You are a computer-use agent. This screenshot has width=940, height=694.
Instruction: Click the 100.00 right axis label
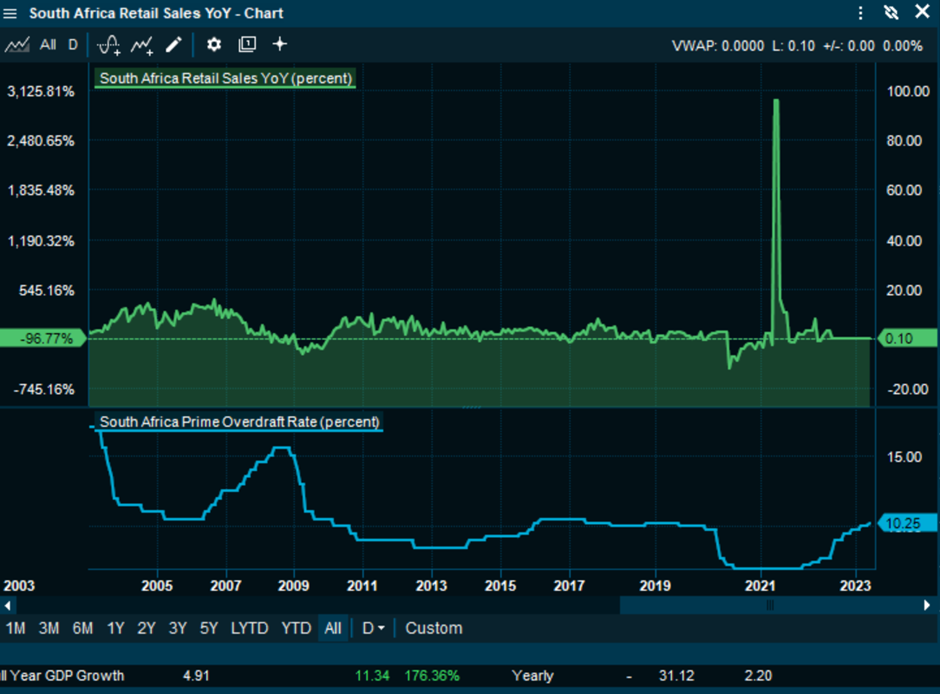click(x=908, y=91)
